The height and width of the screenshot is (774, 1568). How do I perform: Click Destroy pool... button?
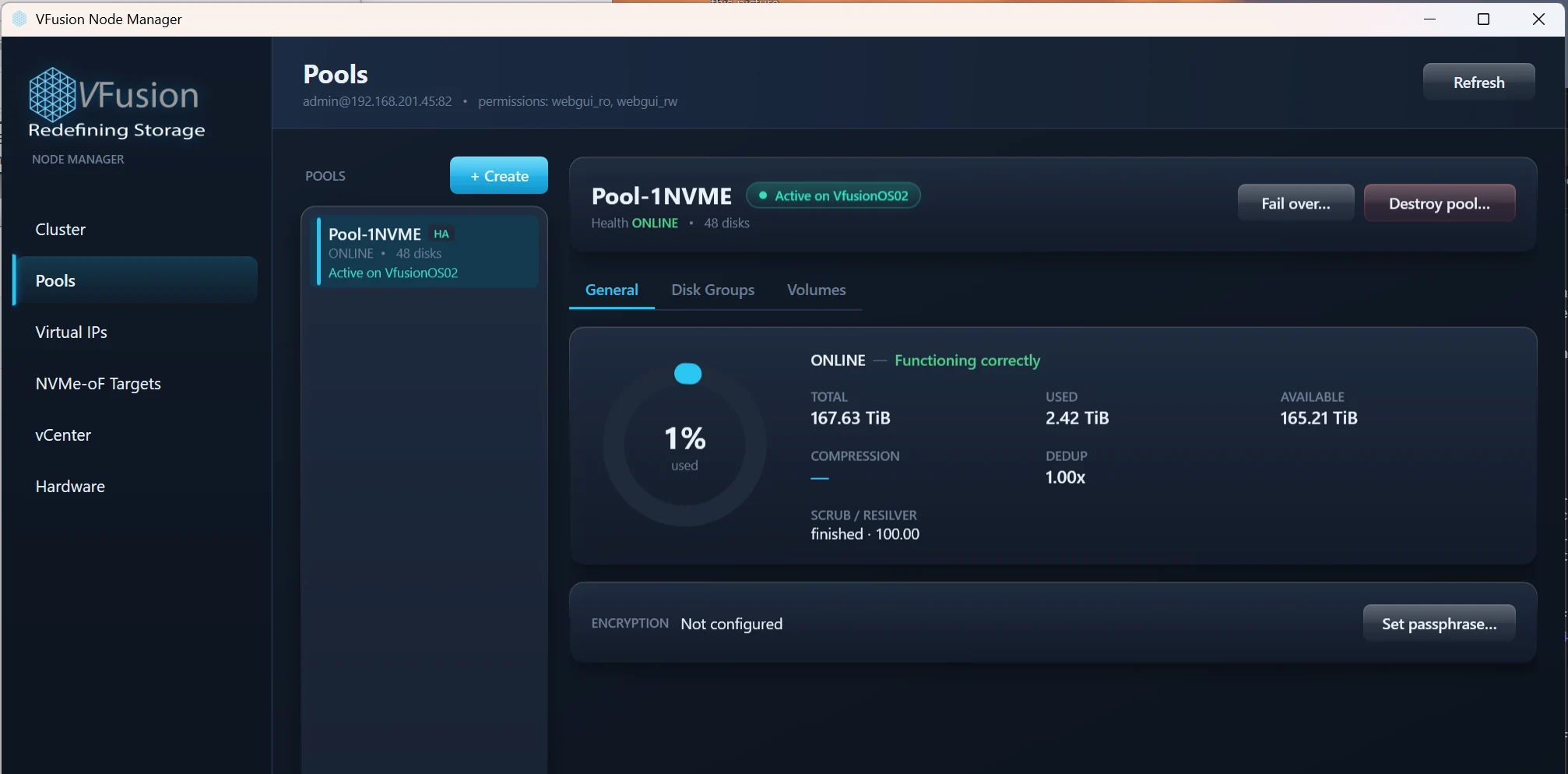click(1439, 203)
